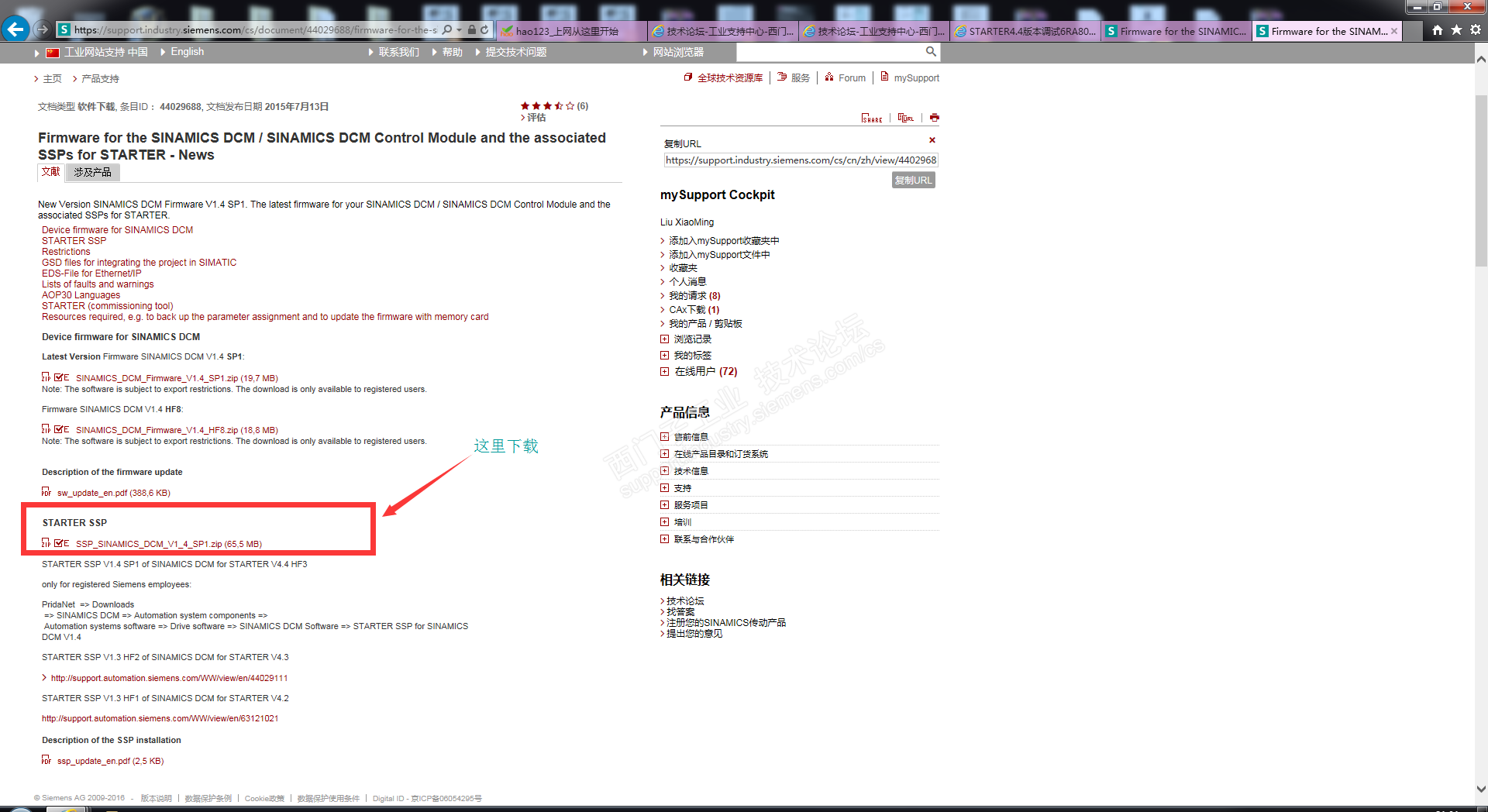1488x812 pixels.
Task: Click the site search input field
Action: click(x=830, y=52)
